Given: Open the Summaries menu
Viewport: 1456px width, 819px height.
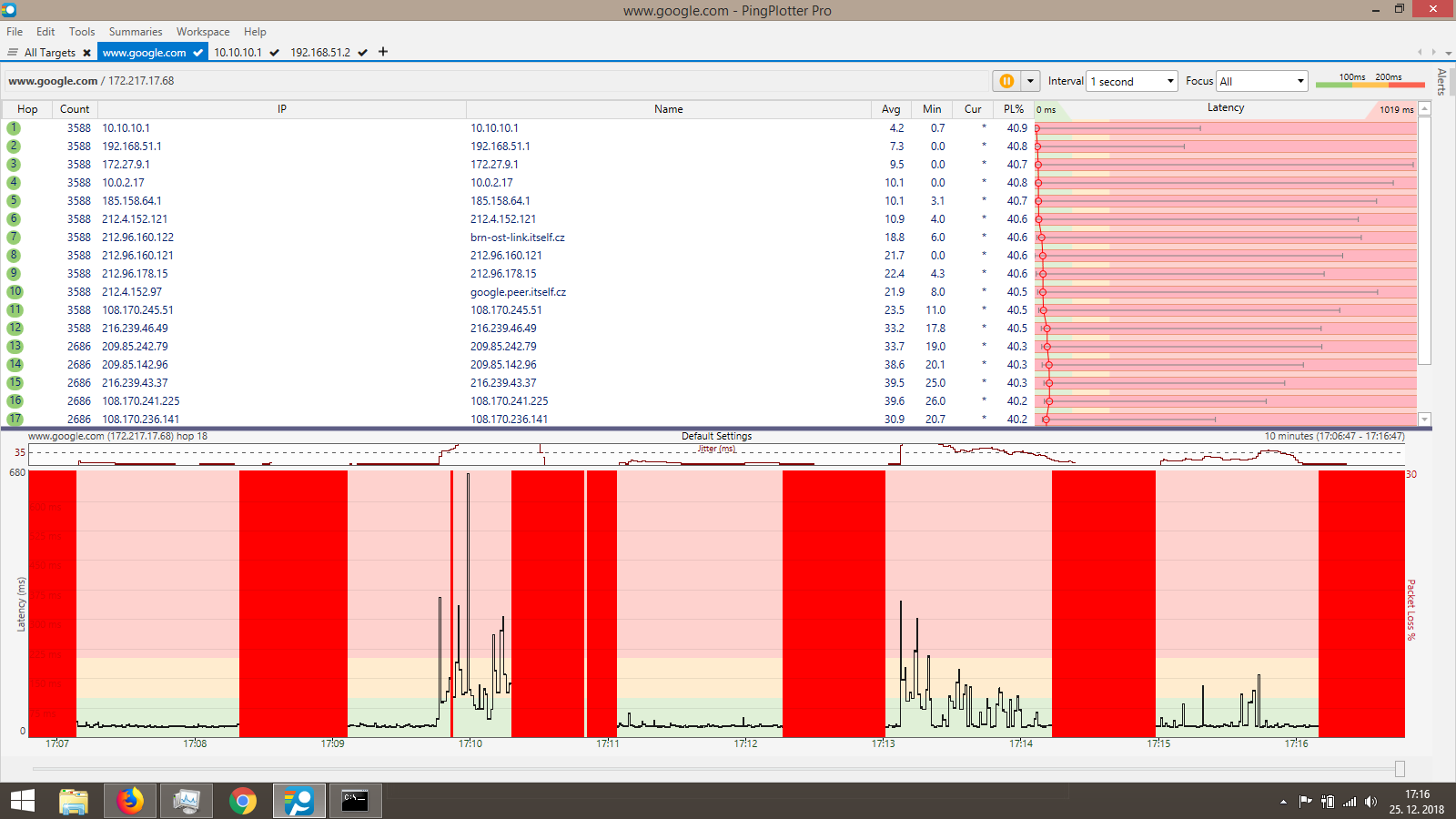Looking at the screenshot, I should [x=136, y=32].
